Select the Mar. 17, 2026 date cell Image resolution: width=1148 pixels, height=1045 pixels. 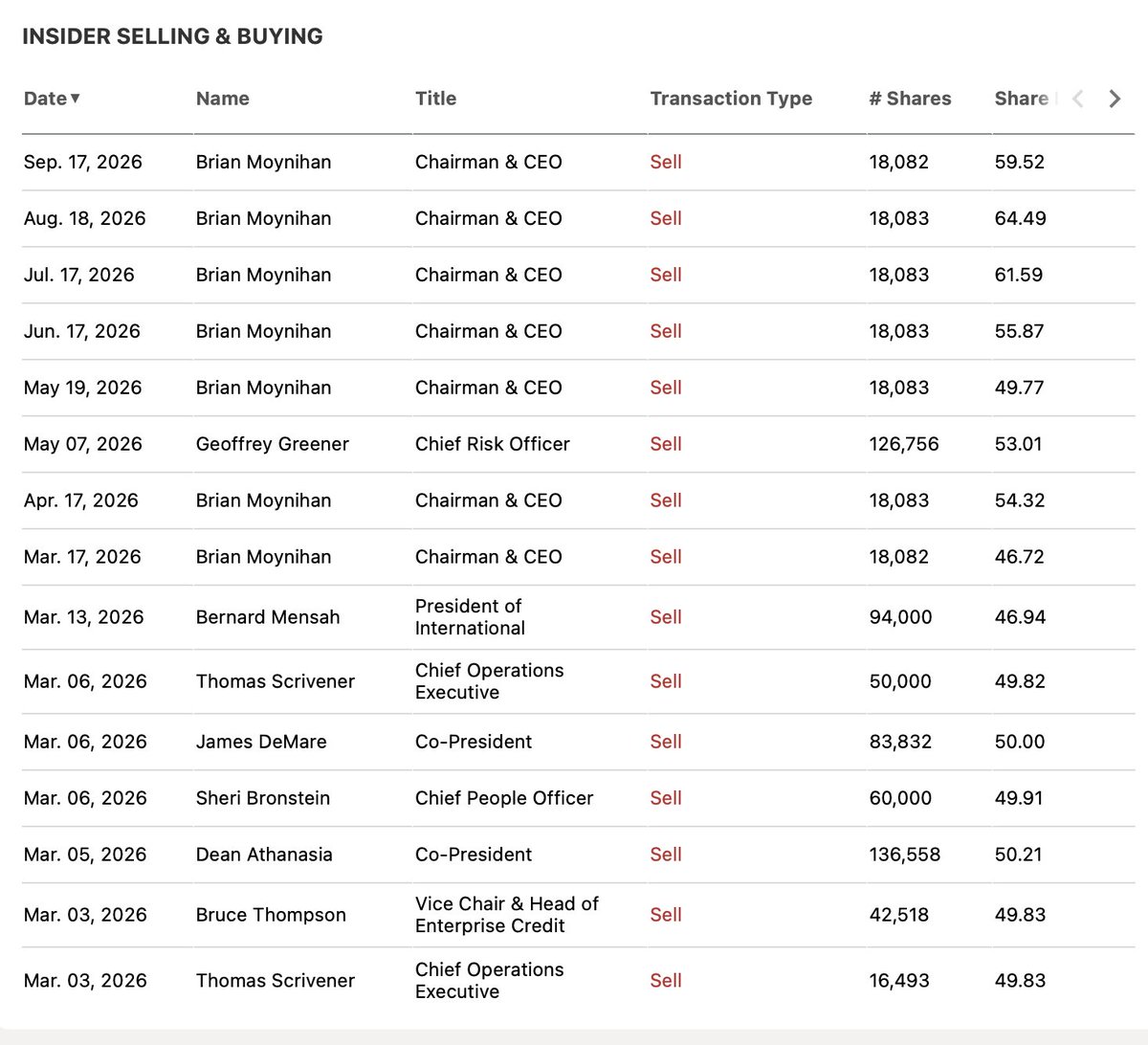(x=81, y=557)
